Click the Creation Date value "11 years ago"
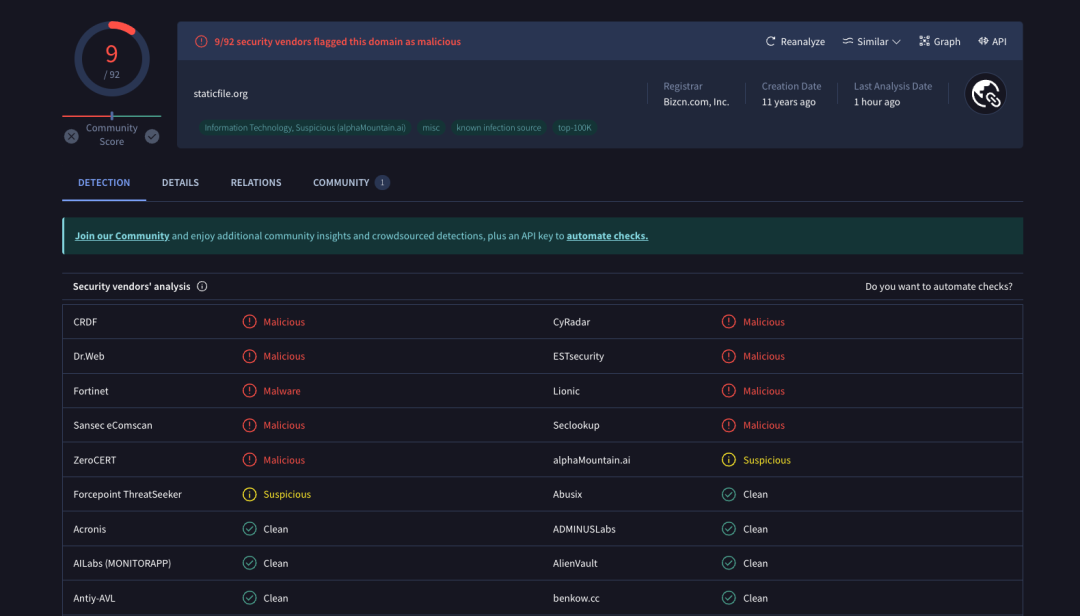 click(789, 102)
